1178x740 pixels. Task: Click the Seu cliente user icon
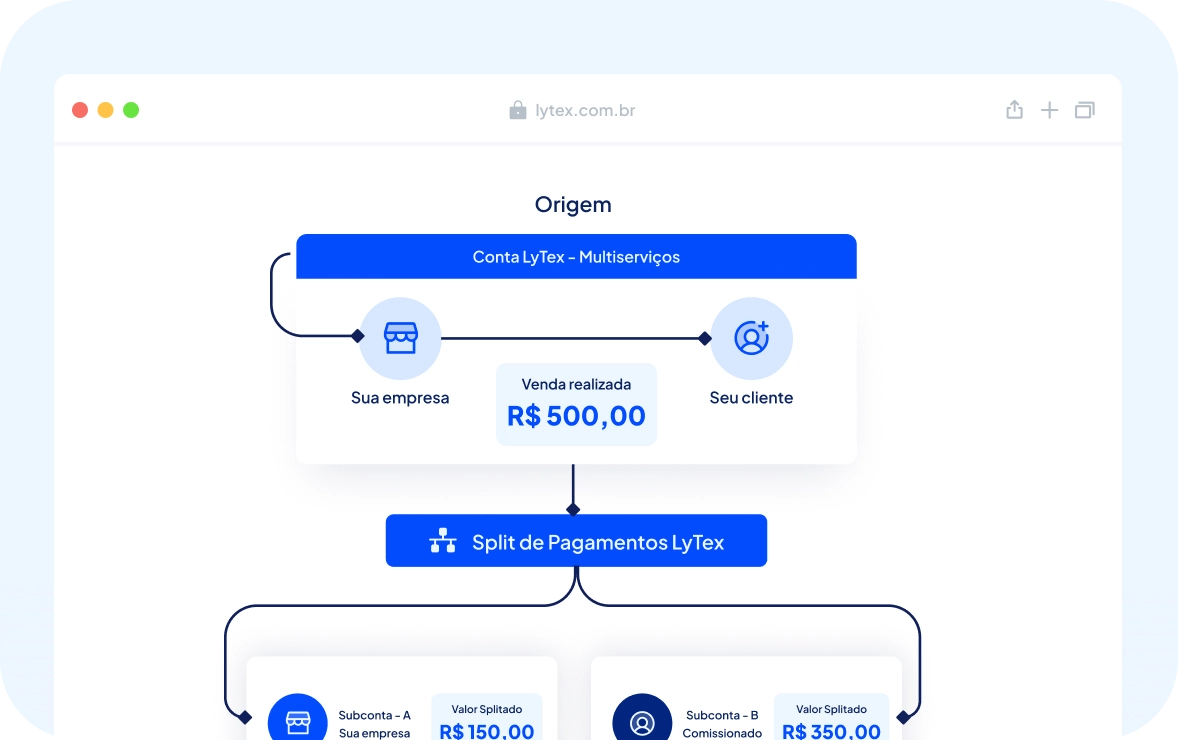[751, 338]
